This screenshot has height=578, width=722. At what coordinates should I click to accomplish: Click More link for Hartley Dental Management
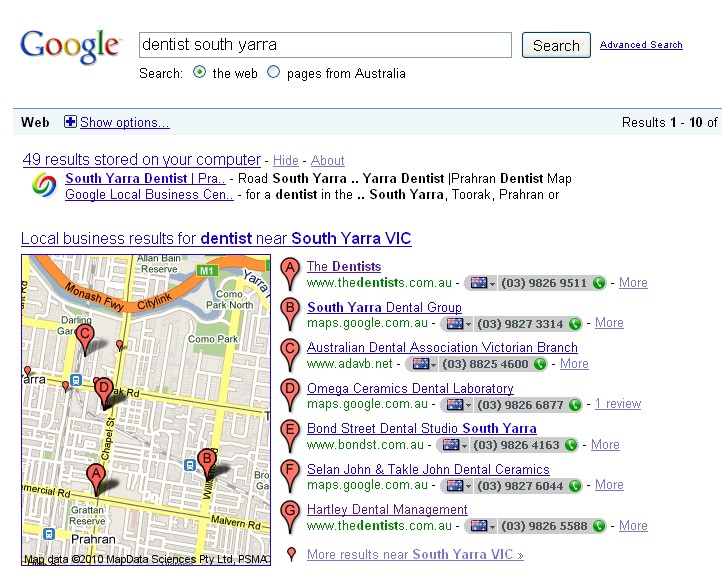[633, 526]
